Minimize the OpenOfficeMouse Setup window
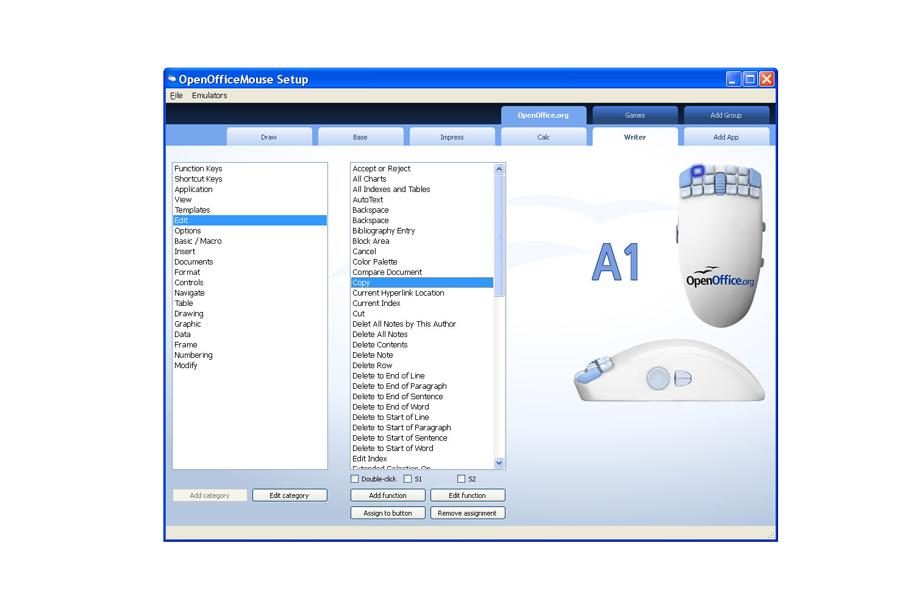This screenshot has width=900, height=607. (733, 79)
